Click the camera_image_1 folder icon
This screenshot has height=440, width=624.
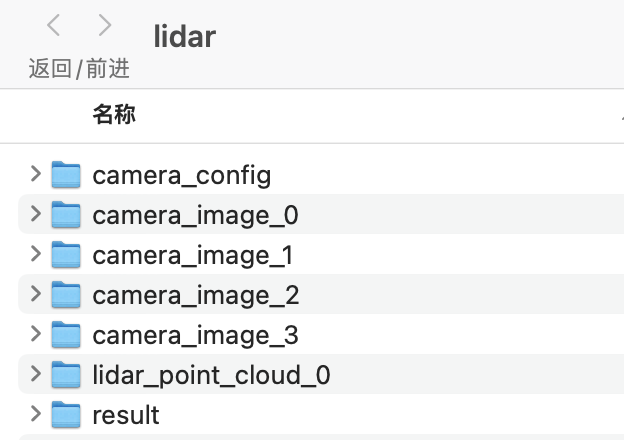click(66, 255)
